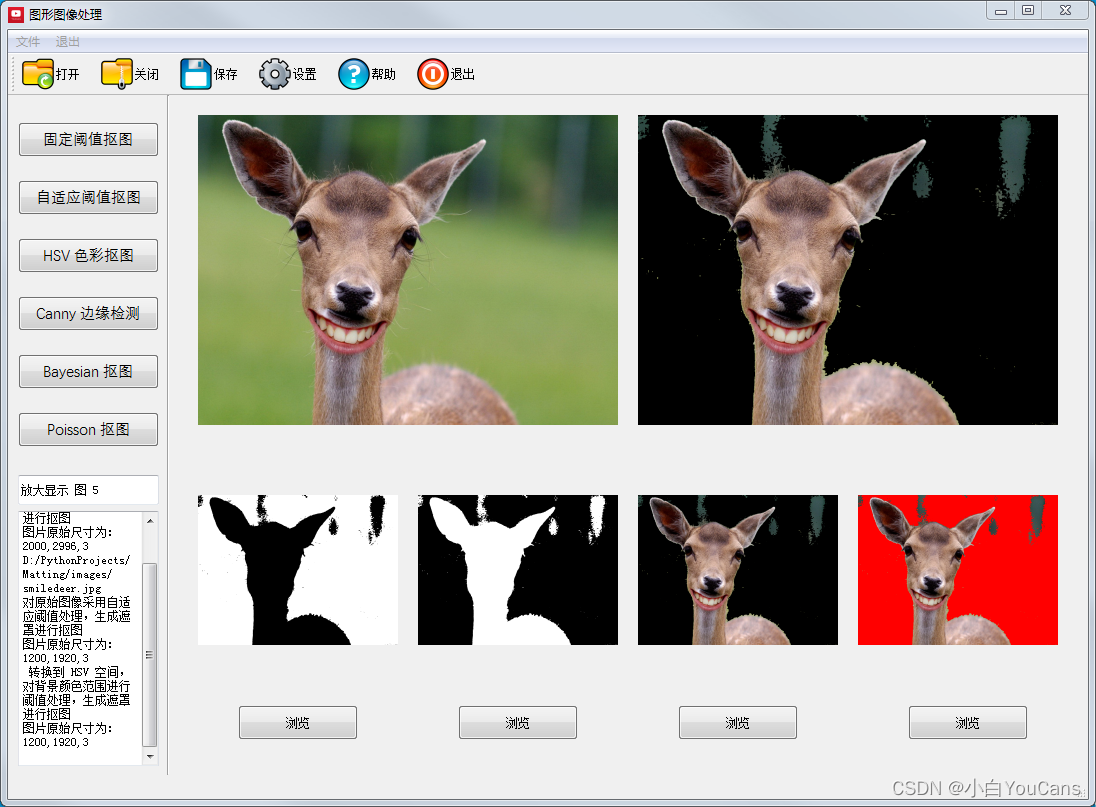Click the 自适应阈值抠图 button
Image resolution: width=1096 pixels, height=807 pixels.
click(x=88, y=197)
